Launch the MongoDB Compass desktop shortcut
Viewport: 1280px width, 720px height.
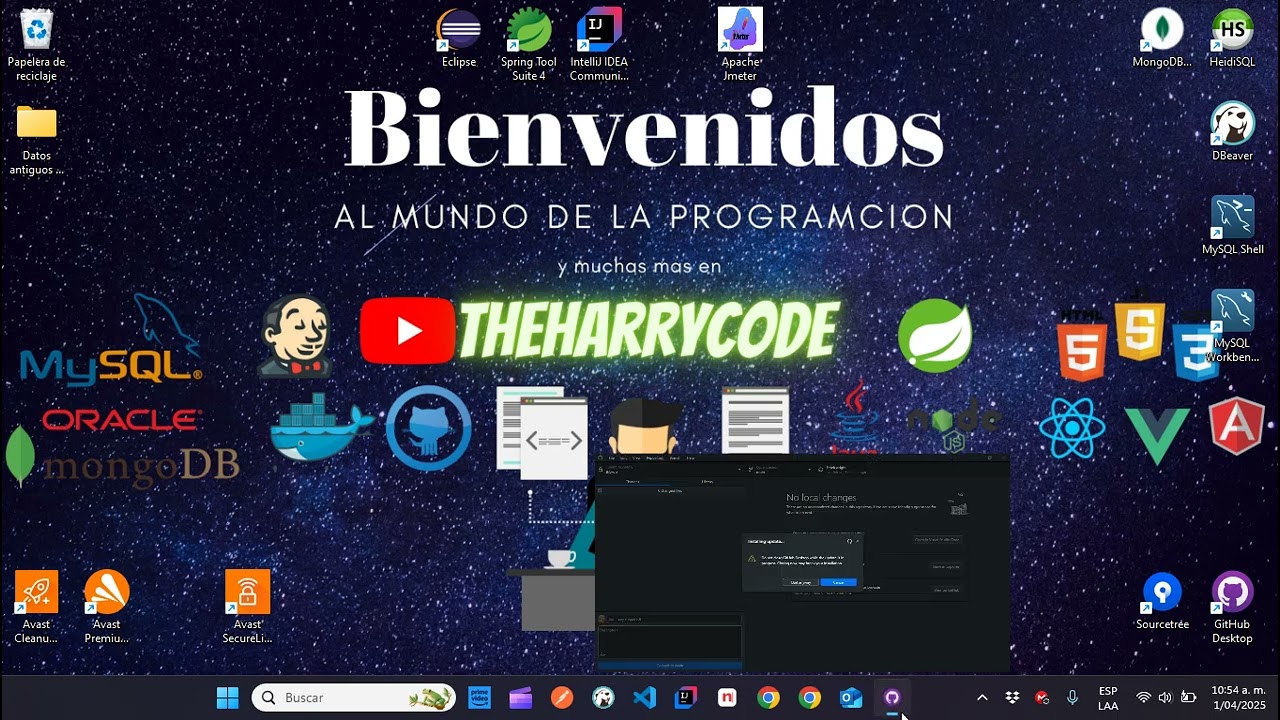pyautogui.click(x=1162, y=40)
